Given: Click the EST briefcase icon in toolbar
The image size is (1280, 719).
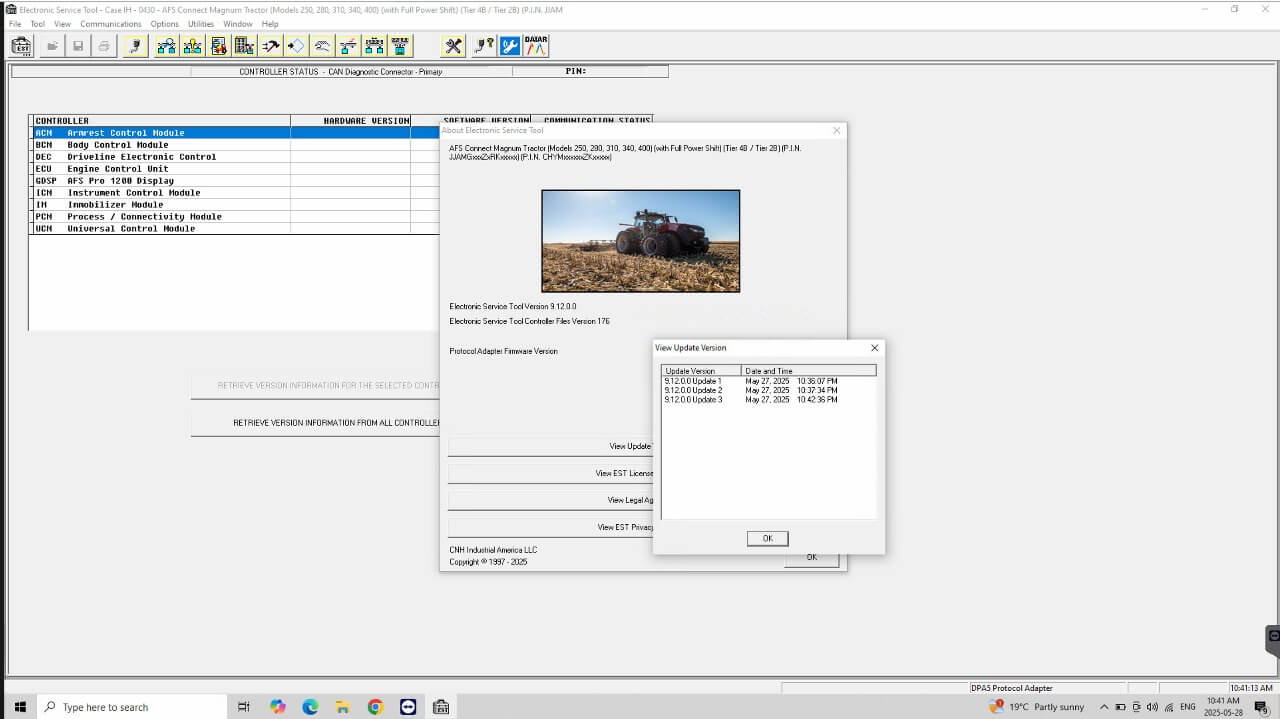Looking at the screenshot, I should tap(21, 46).
